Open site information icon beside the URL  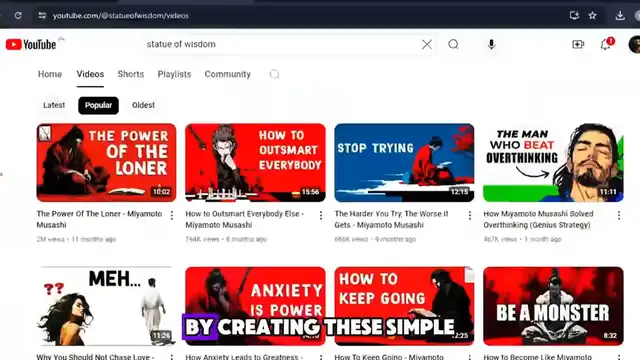42,16
